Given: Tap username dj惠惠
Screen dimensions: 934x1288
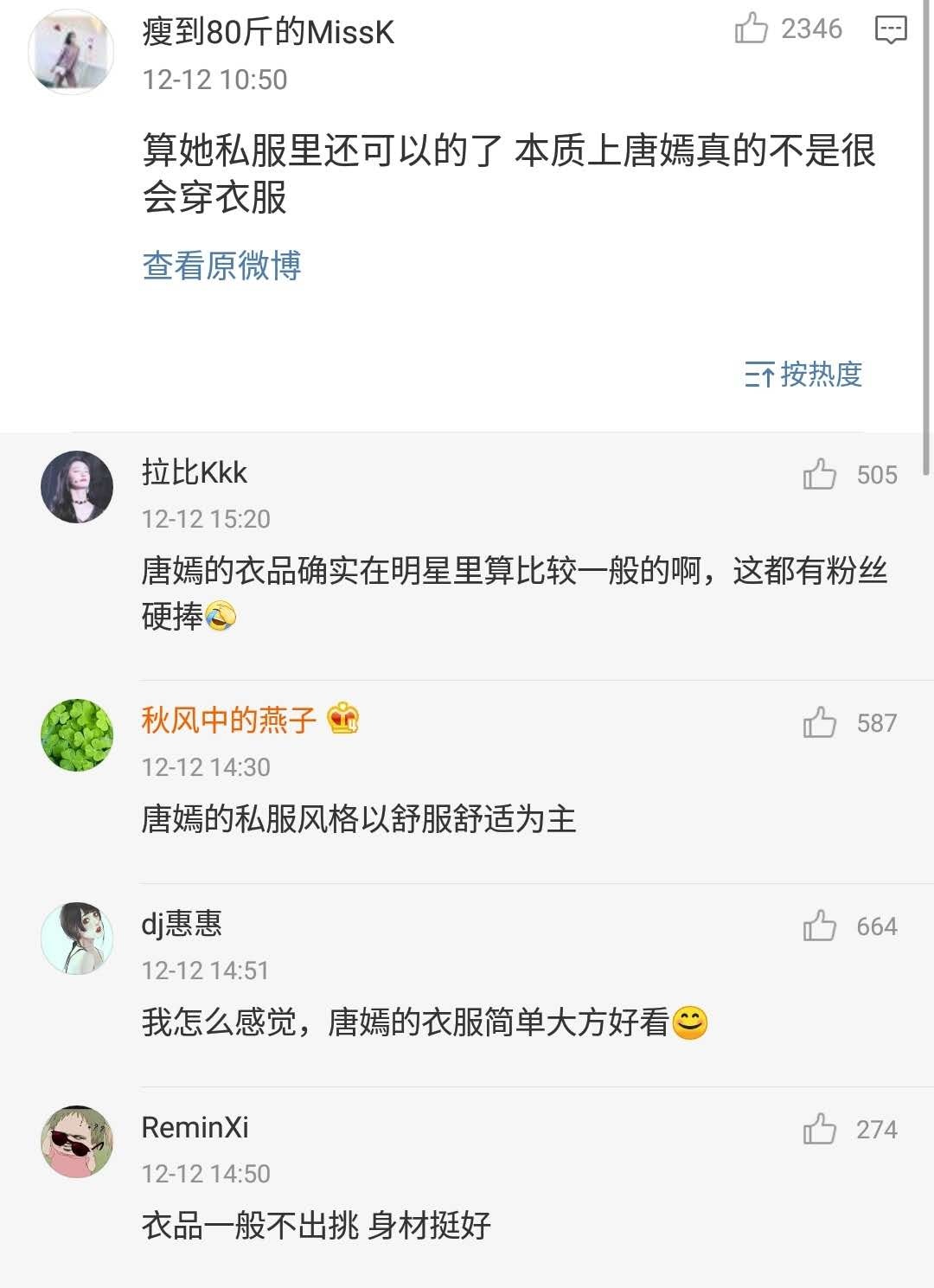Looking at the screenshot, I should [182, 924].
